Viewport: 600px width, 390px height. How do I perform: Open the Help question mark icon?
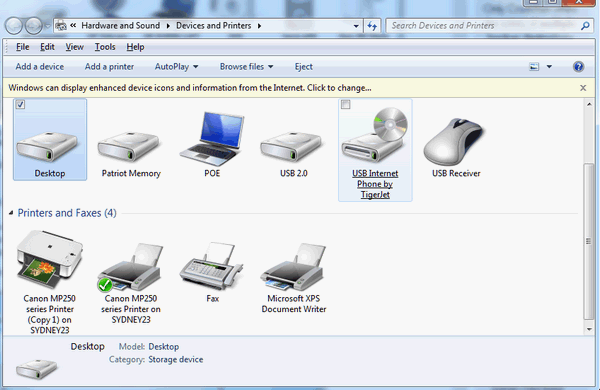pyautogui.click(x=578, y=67)
